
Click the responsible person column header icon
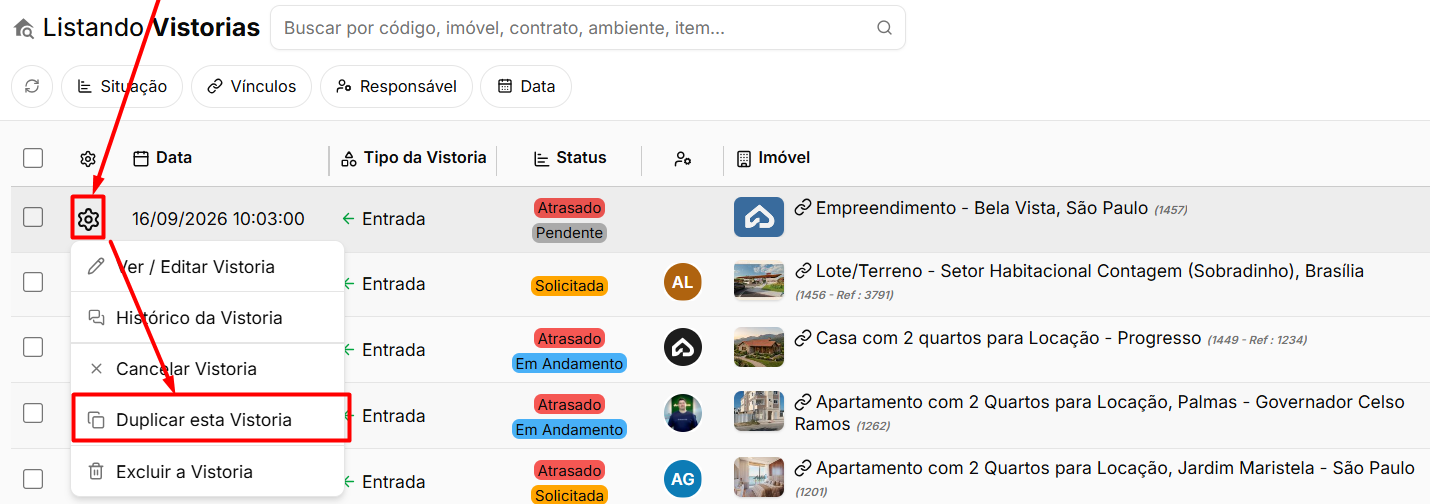point(683,158)
